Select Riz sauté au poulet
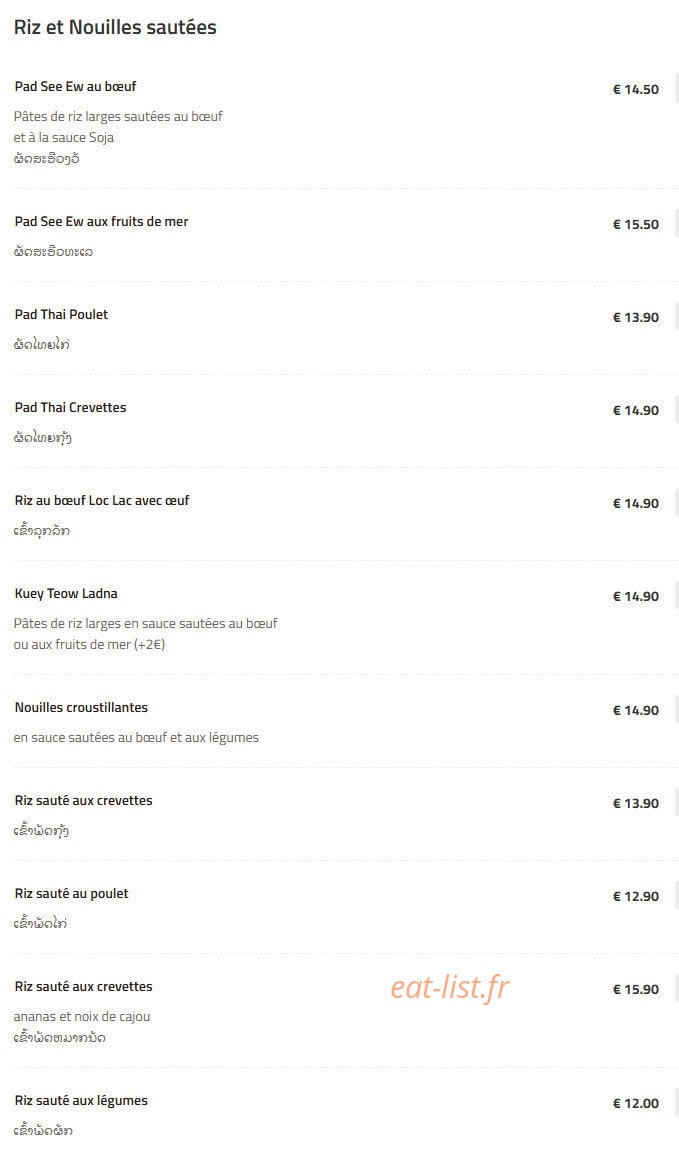679x1157 pixels. tap(72, 894)
